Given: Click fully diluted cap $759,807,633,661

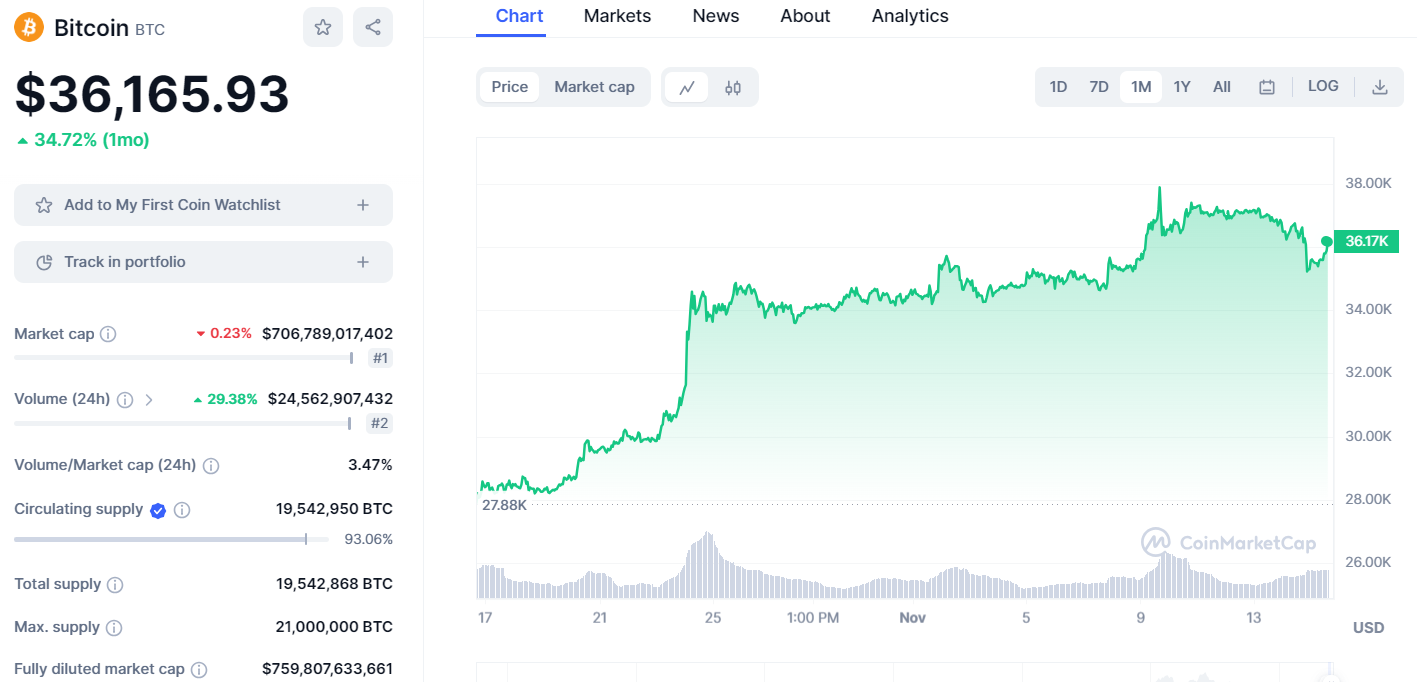Looking at the screenshot, I should click(327, 669).
